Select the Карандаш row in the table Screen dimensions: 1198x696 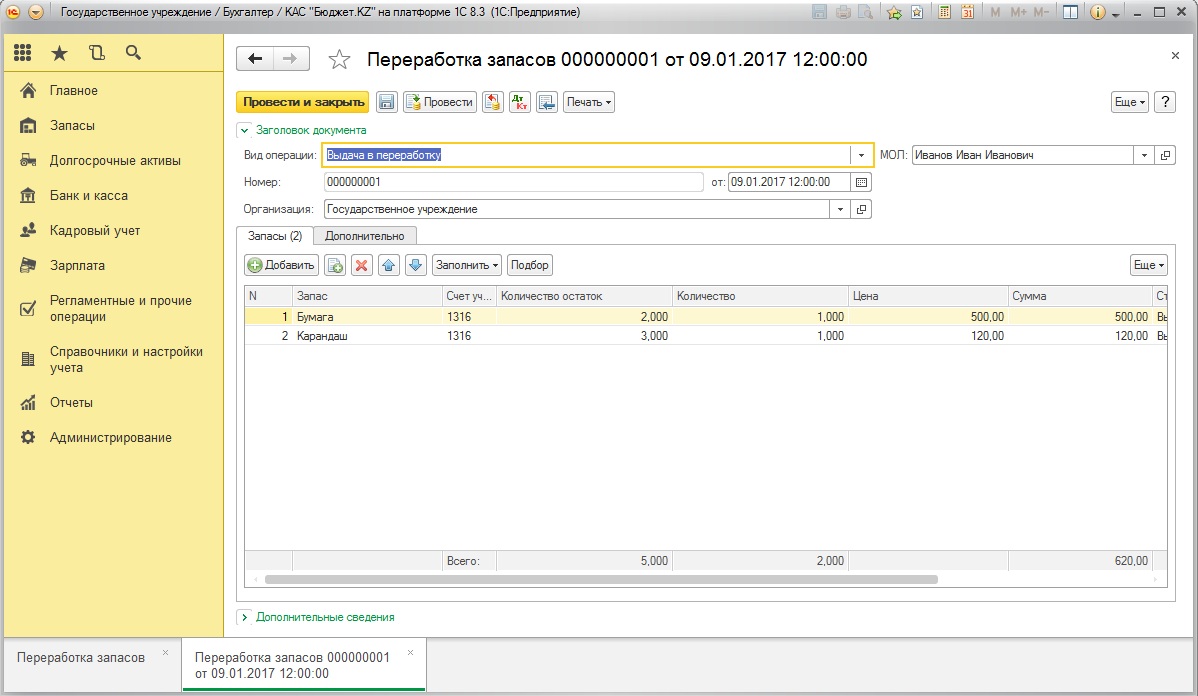tap(705, 335)
